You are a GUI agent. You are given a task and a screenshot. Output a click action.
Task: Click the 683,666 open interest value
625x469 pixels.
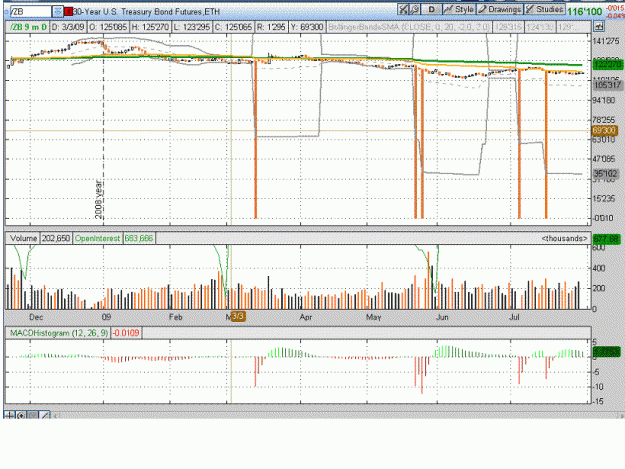point(138,238)
